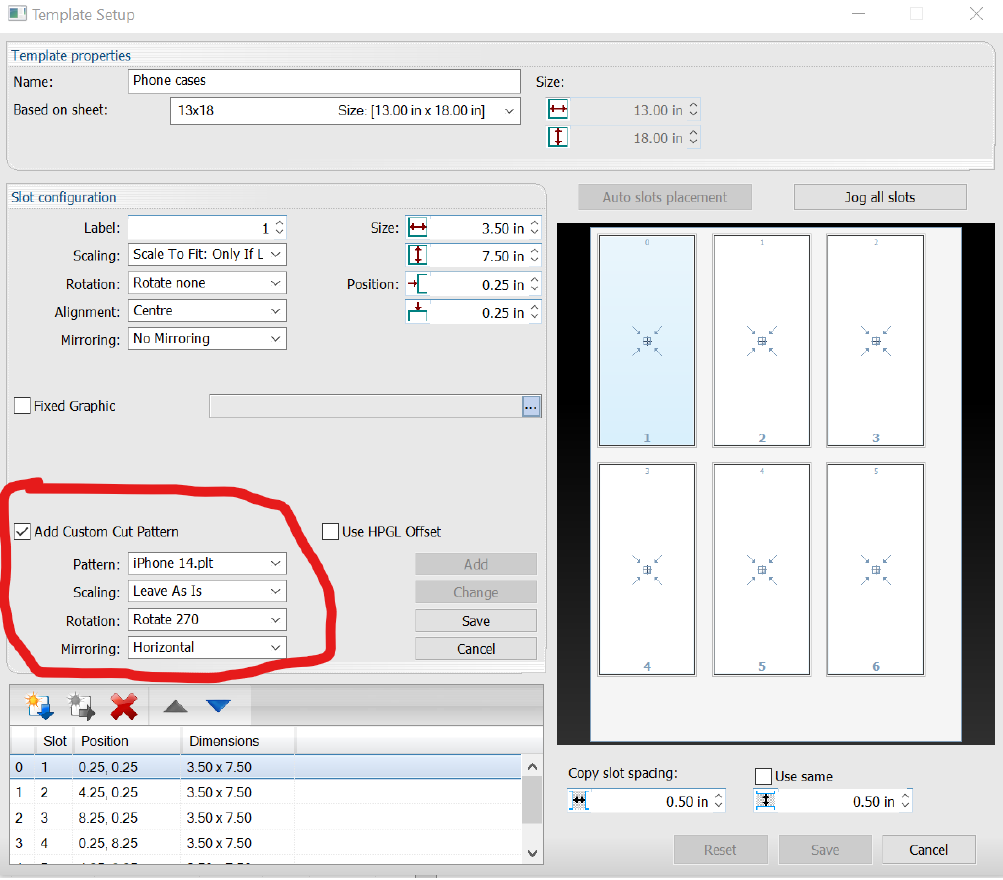Click vertical copy slot spacing icon

pyautogui.click(x=766, y=800)
